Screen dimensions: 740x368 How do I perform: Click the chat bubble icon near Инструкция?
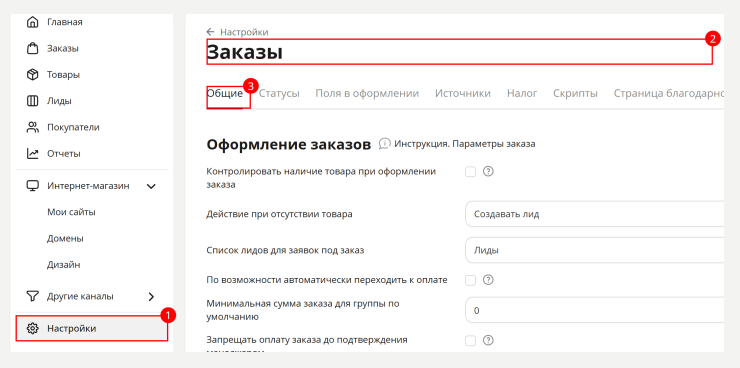pos(385,144)
